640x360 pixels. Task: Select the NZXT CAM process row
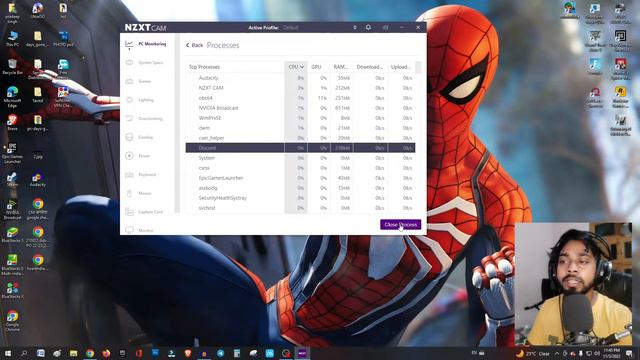pyautogui.click(x=300, y=88)
